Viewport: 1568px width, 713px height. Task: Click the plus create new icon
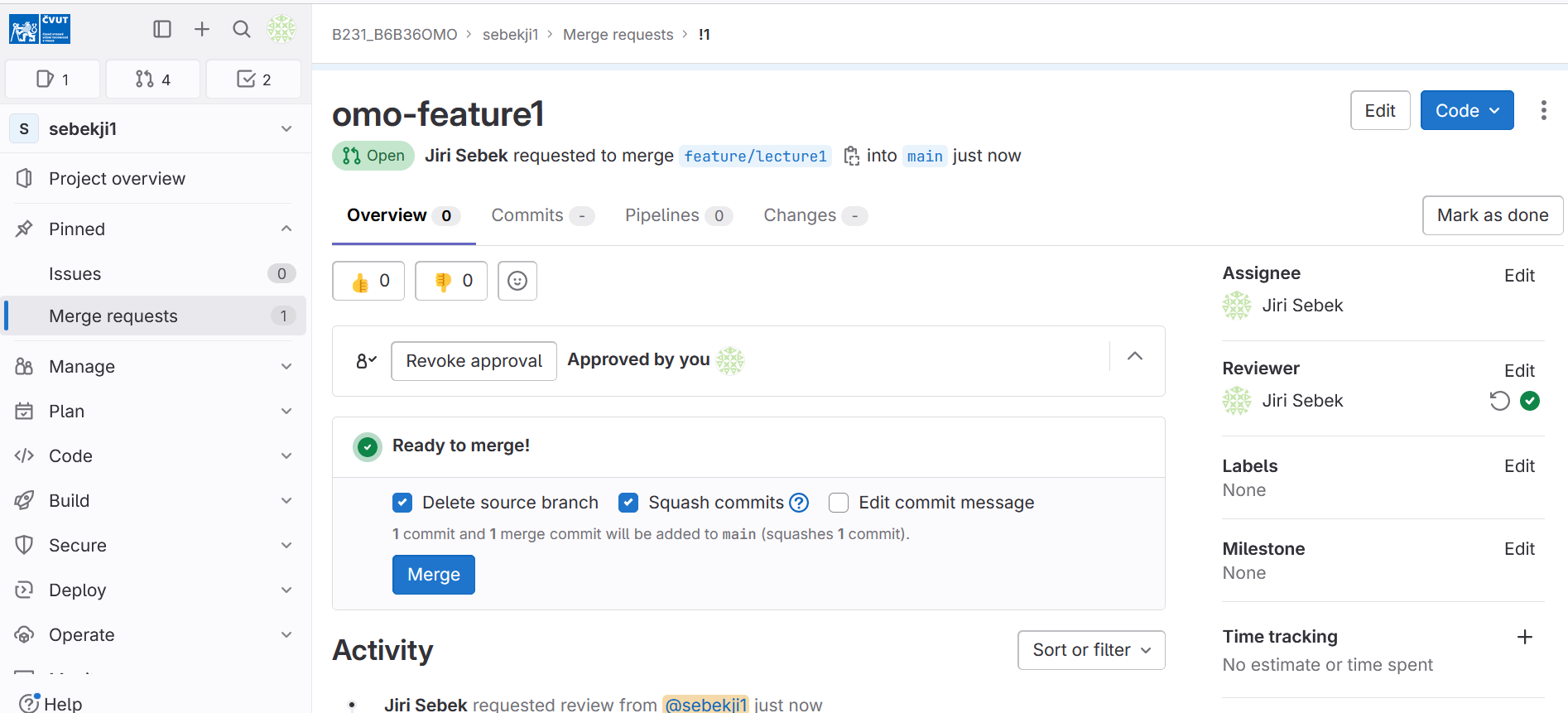click(x=202, y=30)
